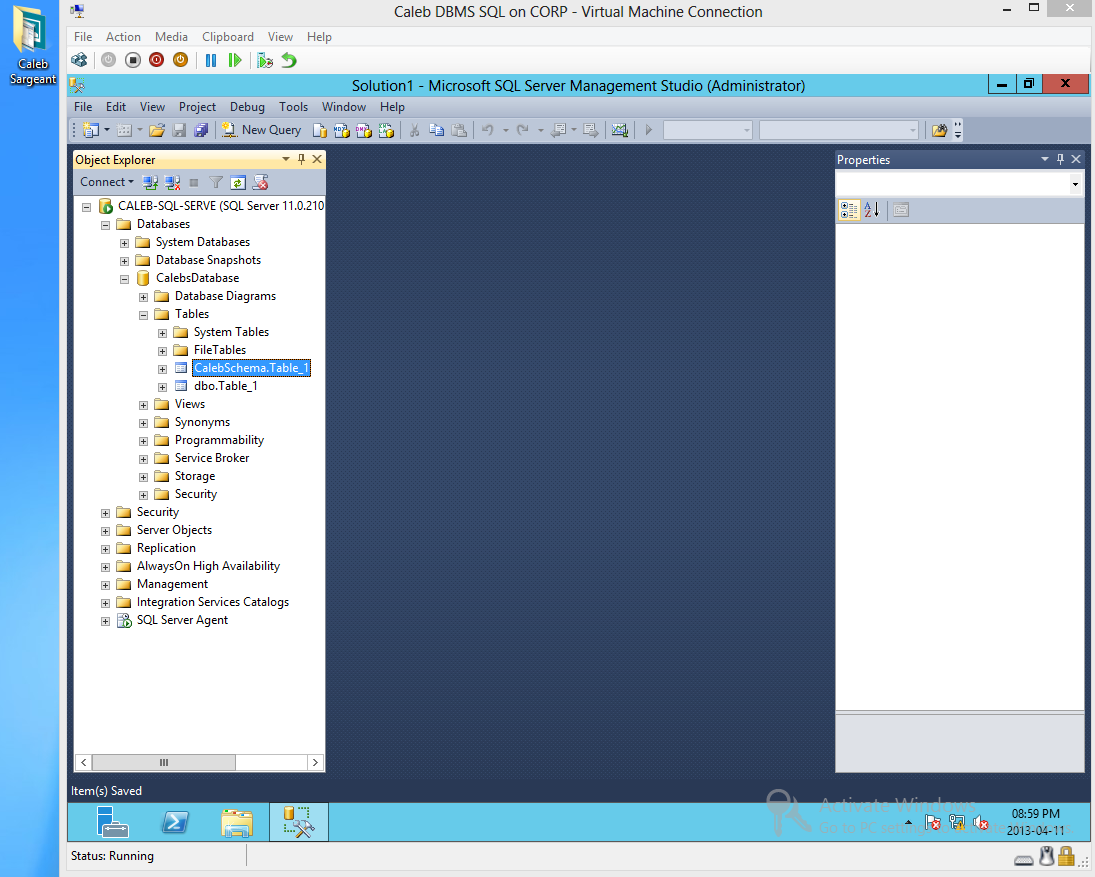Click the Object Explorer script stop icon
Image resolution: width=1095 pixels, height=877 pixels.
[260, 183]
